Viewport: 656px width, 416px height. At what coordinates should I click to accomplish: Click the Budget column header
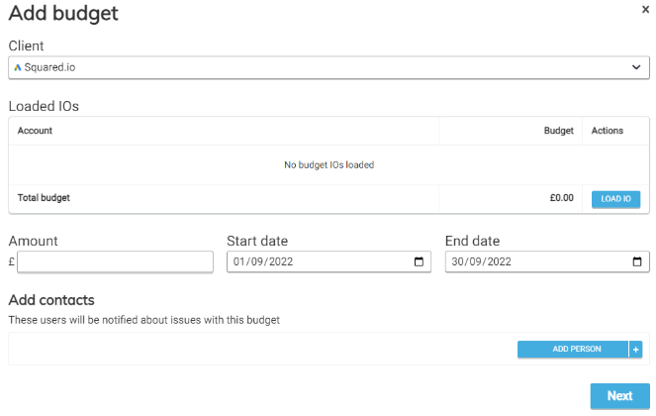pyautogui.click(x=558, y=130)
